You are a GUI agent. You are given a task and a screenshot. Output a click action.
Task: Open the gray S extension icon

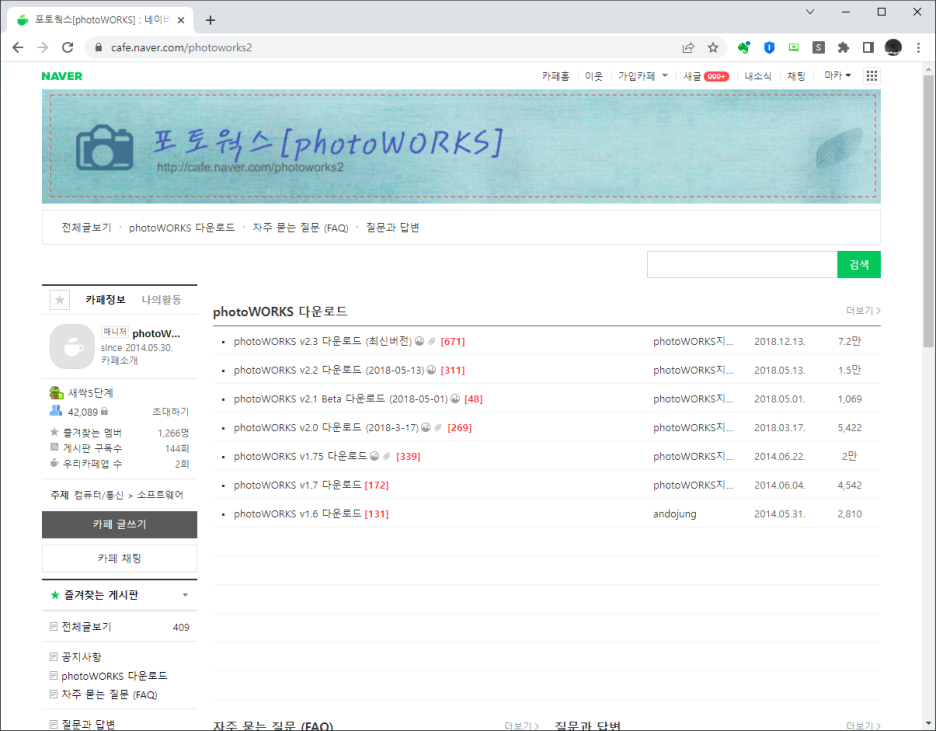pyautogui.click(x=818, y=48)
